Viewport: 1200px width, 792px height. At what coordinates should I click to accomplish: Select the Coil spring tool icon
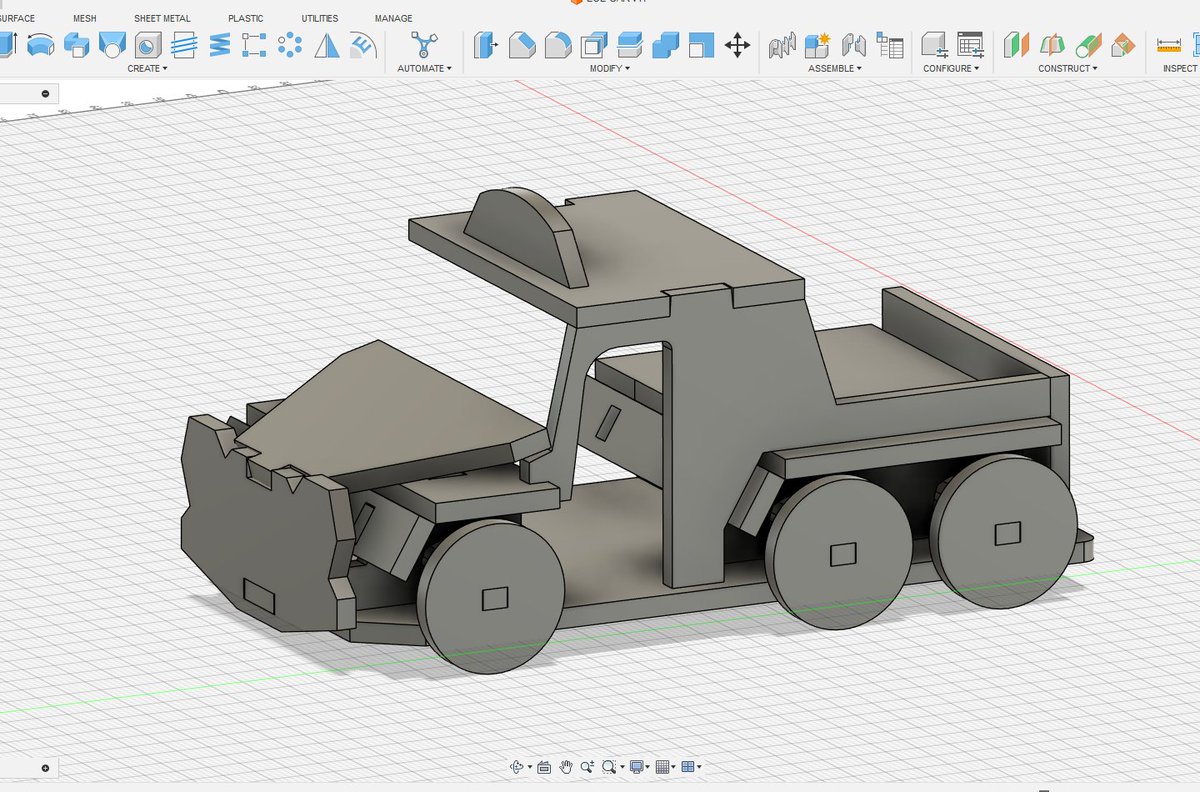pos(219,44)
